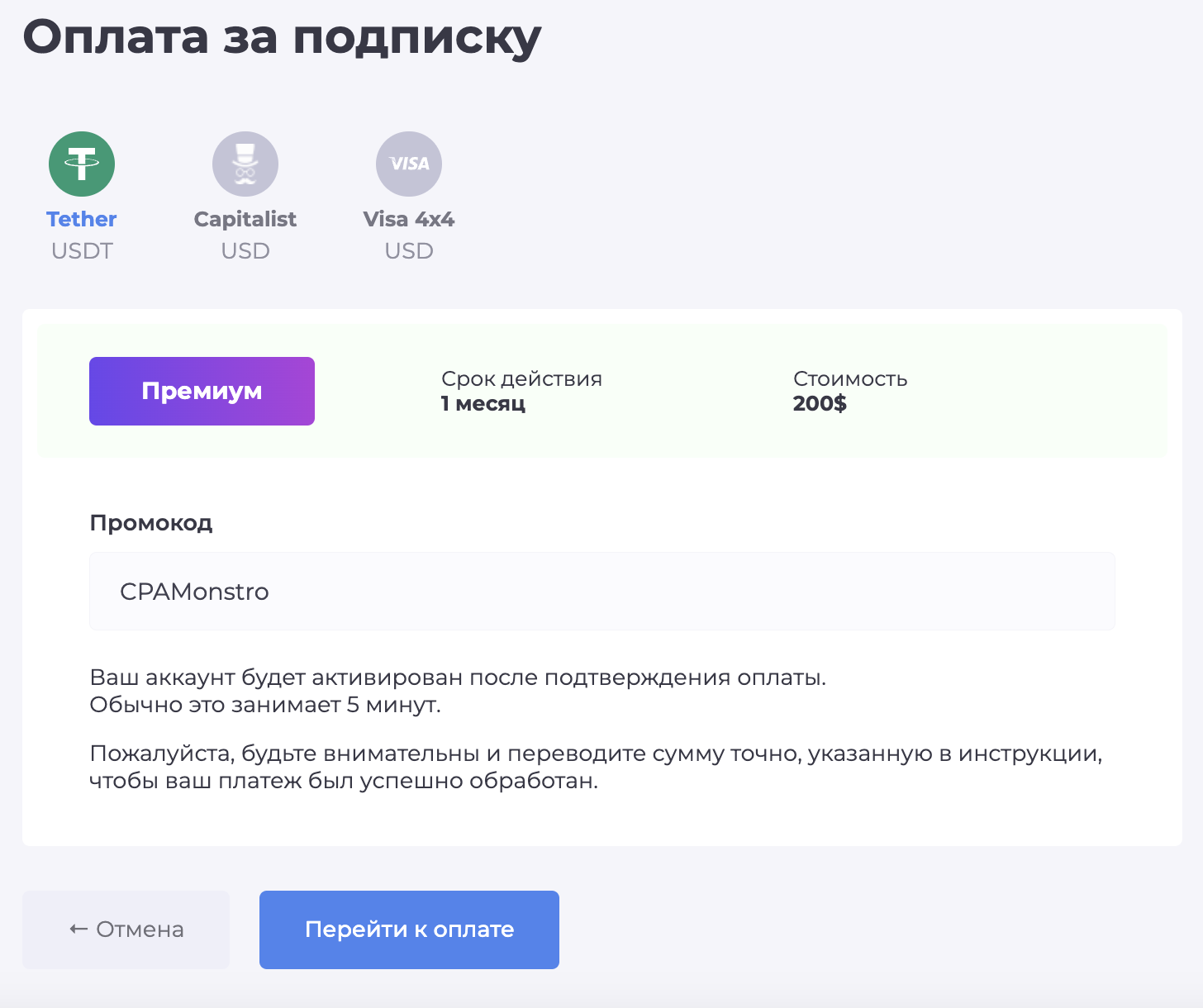Click the Tether label text
Screen dimensions: 1203x1008
click(82, 219)
